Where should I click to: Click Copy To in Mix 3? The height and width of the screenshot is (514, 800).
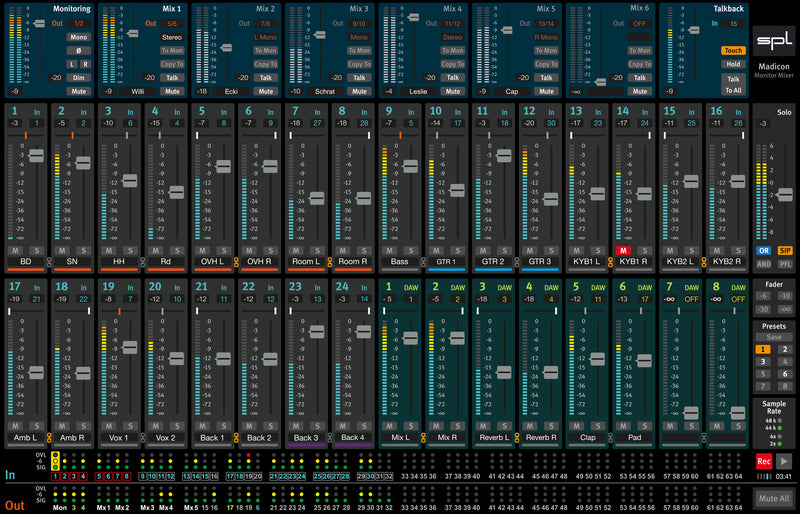(x=359, y=64)
